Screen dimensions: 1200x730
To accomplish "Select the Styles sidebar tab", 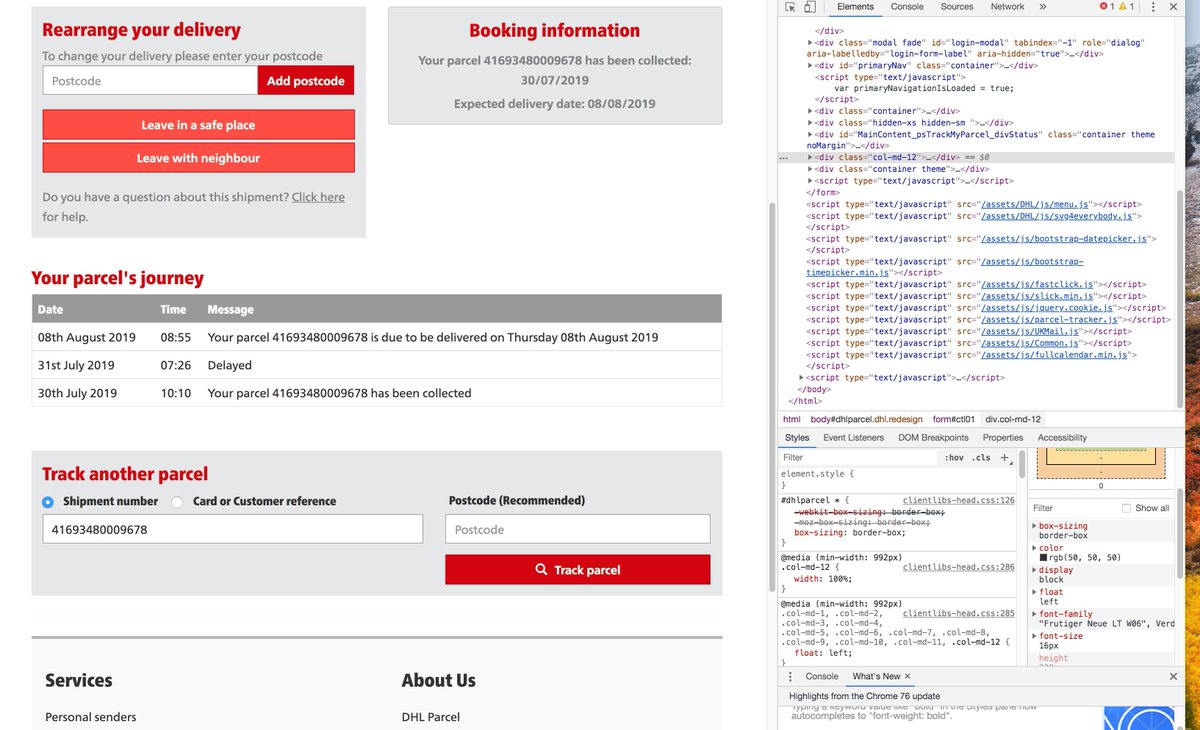I will [797, 438].
